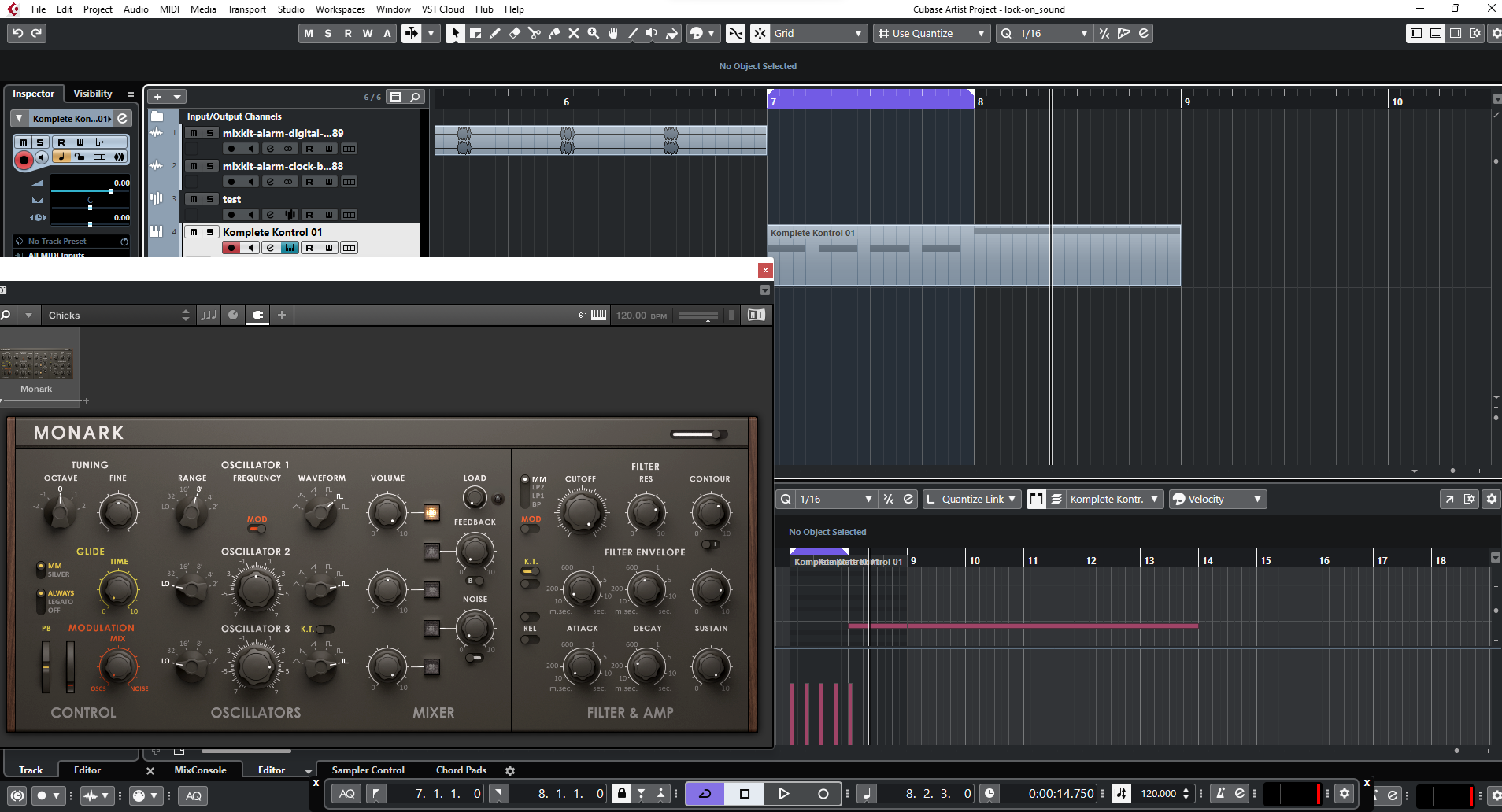Screen dimensions: 1502x812
Task: Select the Object Selection arrow tool
Action: (455, 33)
